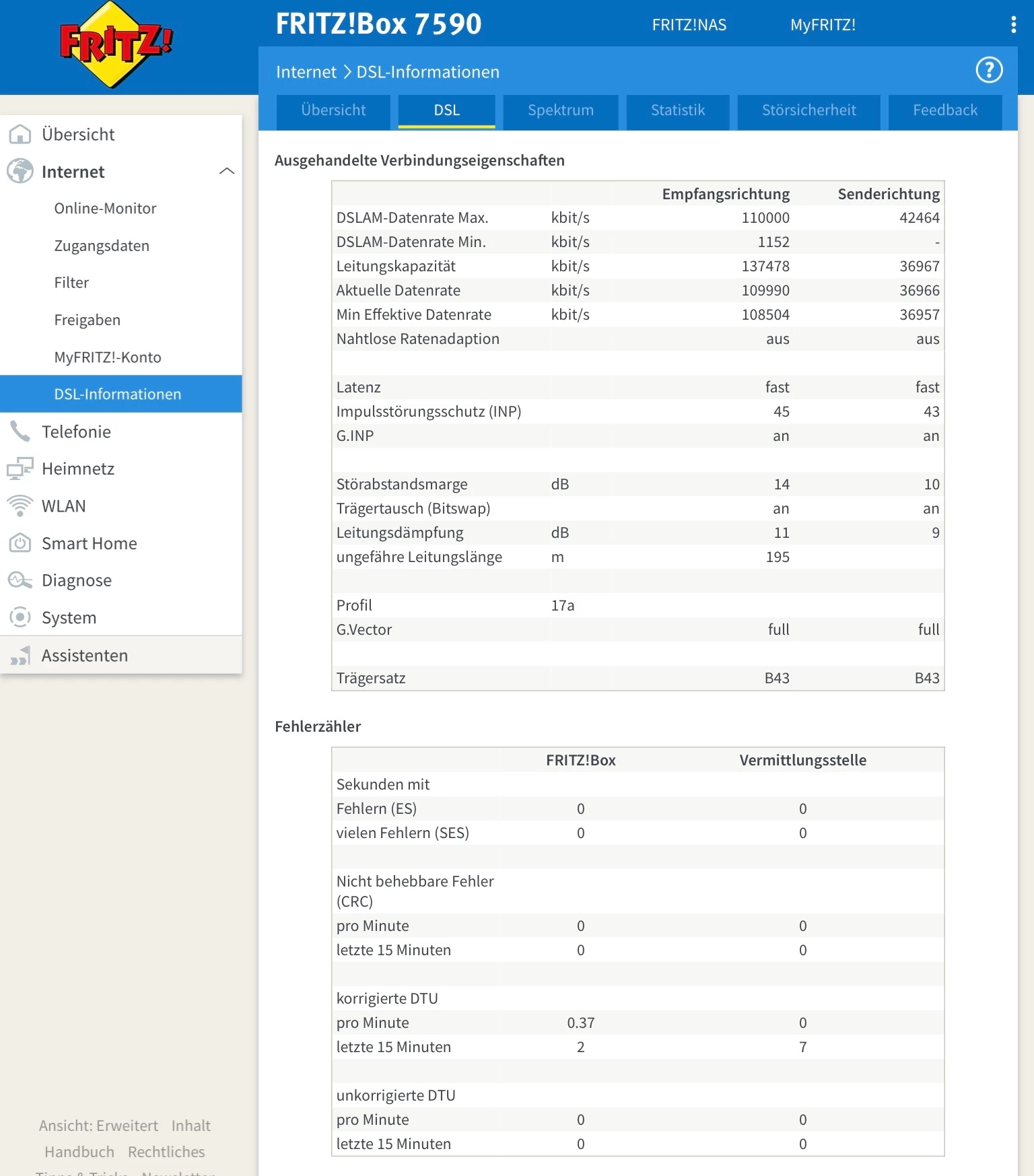This screenshot has width=1034, height=1176.
Task: Click the Senderichtung column header
Action: pos(889,194)
